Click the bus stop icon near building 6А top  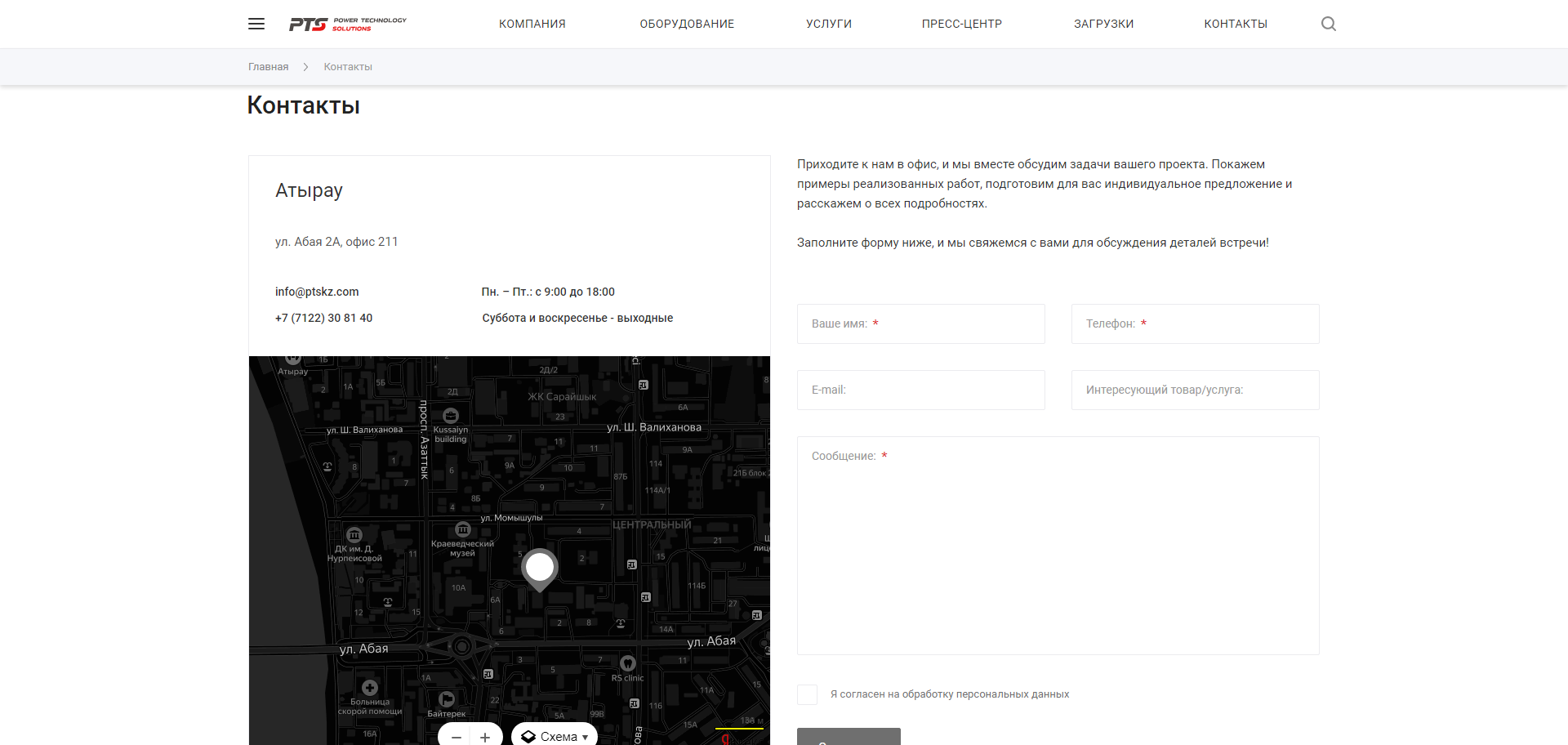644,385
